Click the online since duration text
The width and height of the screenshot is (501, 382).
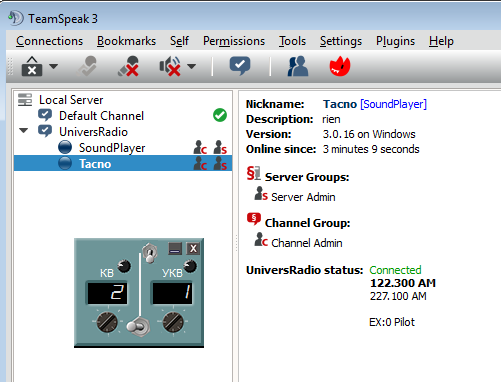point(371,149)
